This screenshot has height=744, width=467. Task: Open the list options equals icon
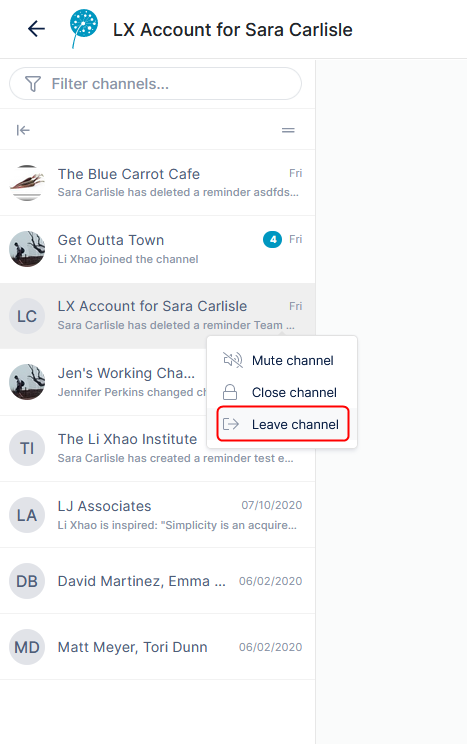tap(288, 130)
